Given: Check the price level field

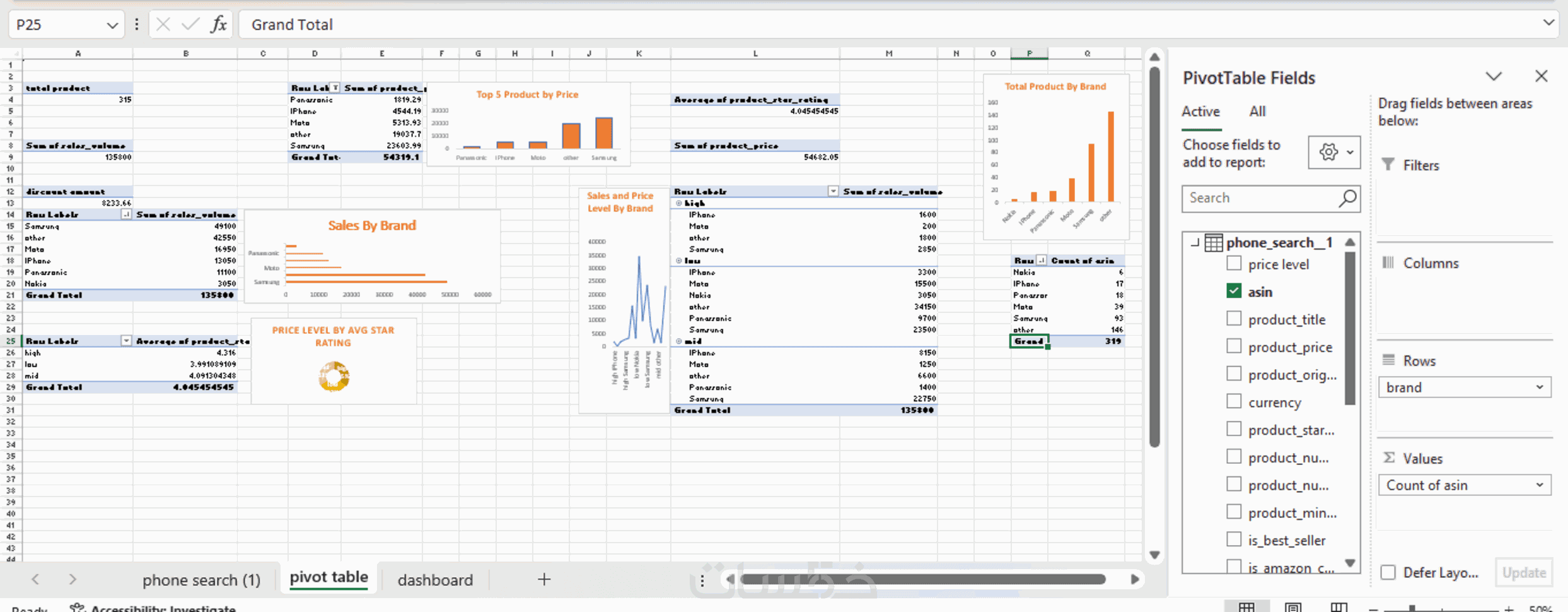Looking at the screenshot, I should click(x=1234, y=263).
